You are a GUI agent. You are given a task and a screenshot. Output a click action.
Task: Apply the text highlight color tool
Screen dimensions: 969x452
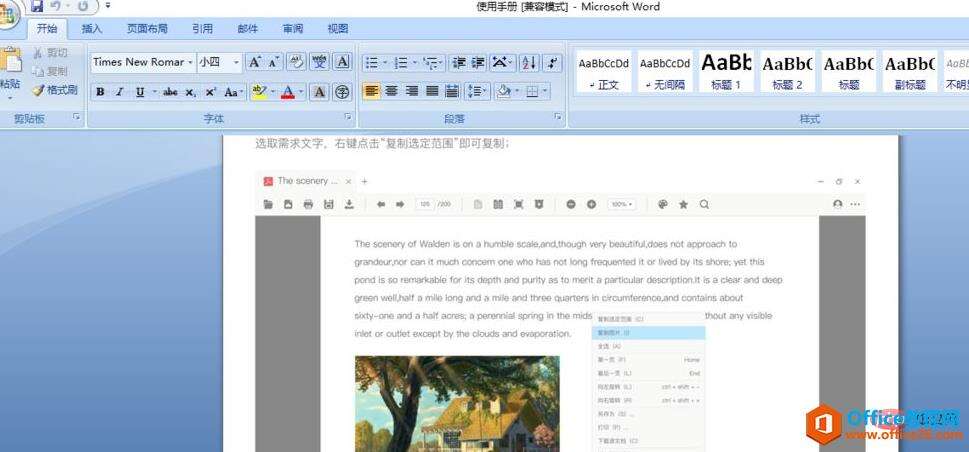click(x=259, y=92)
